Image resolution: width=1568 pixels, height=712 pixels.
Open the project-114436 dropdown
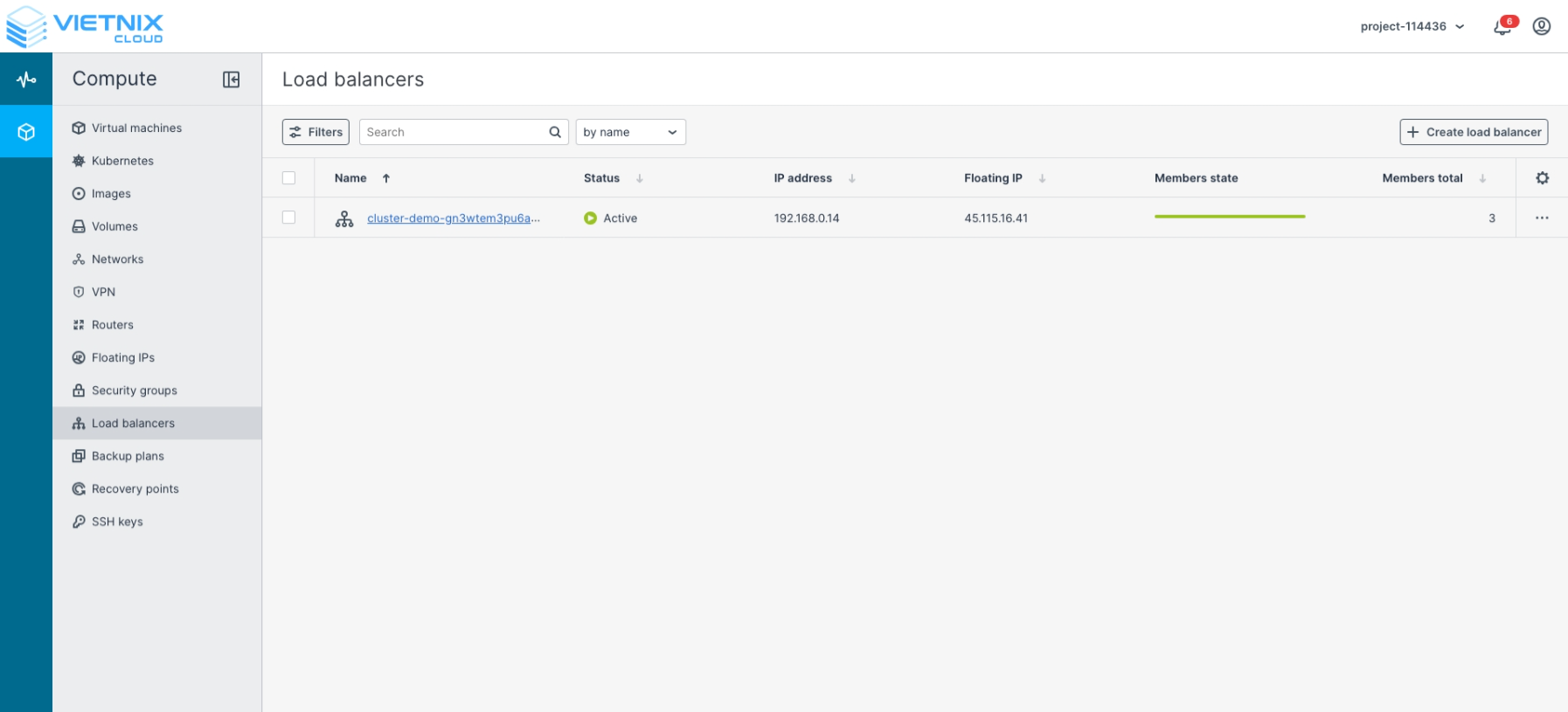click(x=1412, y=26)
